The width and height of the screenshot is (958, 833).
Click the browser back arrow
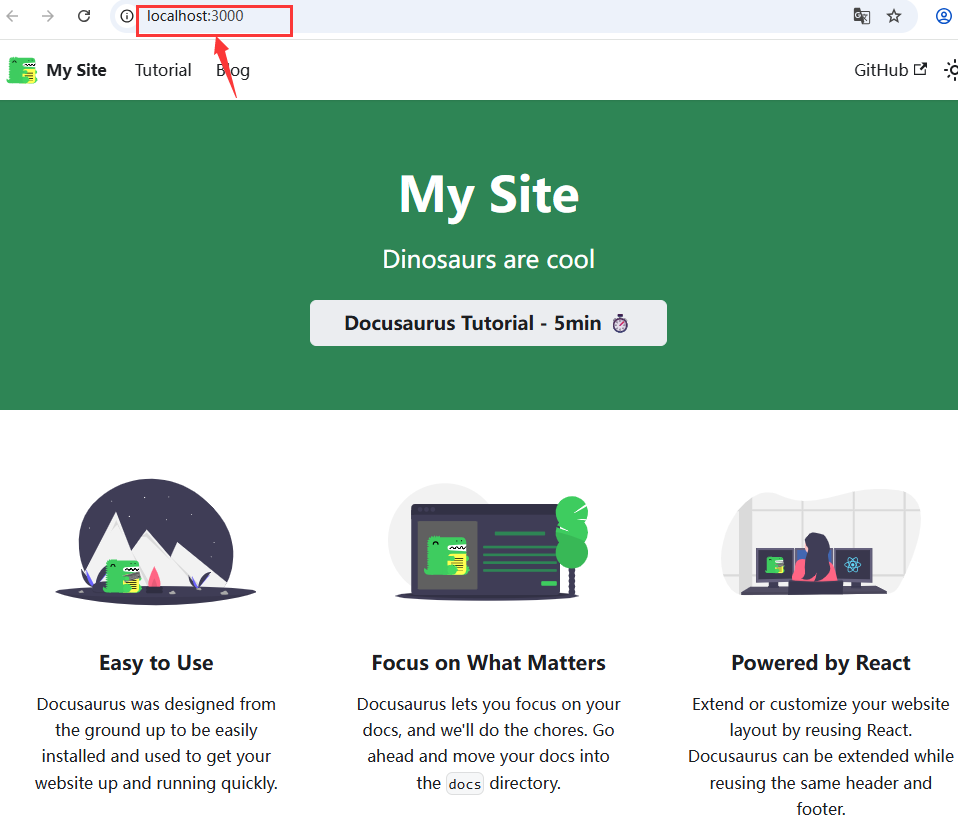click(13, 16)
